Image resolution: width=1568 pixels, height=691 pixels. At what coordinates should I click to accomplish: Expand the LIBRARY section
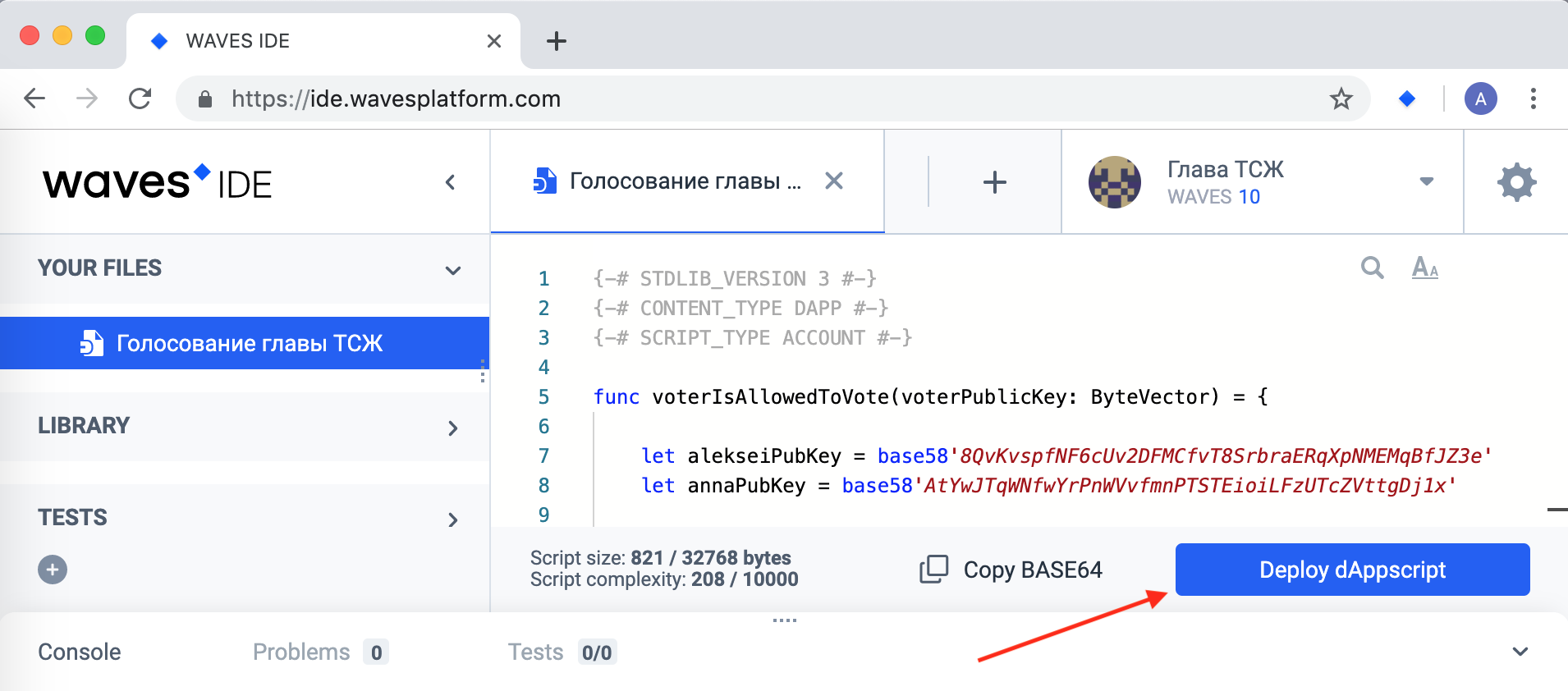coord(453,428)
